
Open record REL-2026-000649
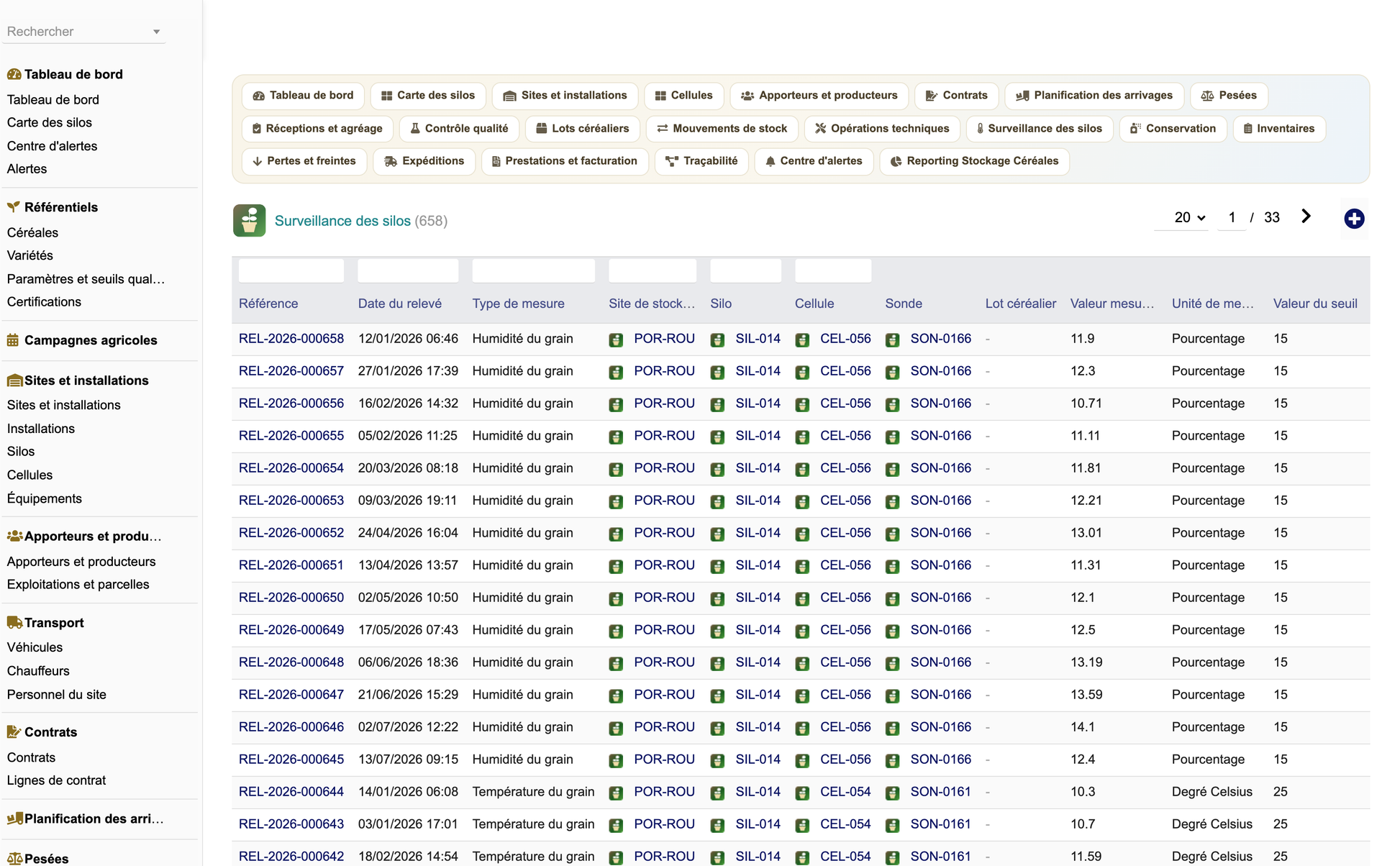coord(291,630)
